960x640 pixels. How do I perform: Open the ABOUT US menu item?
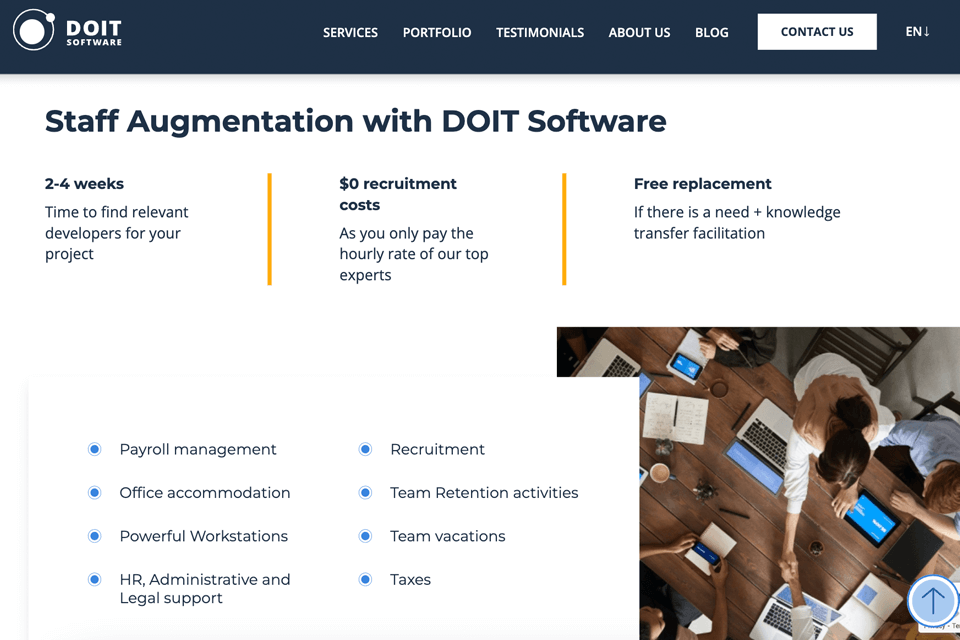click(639, 32)
